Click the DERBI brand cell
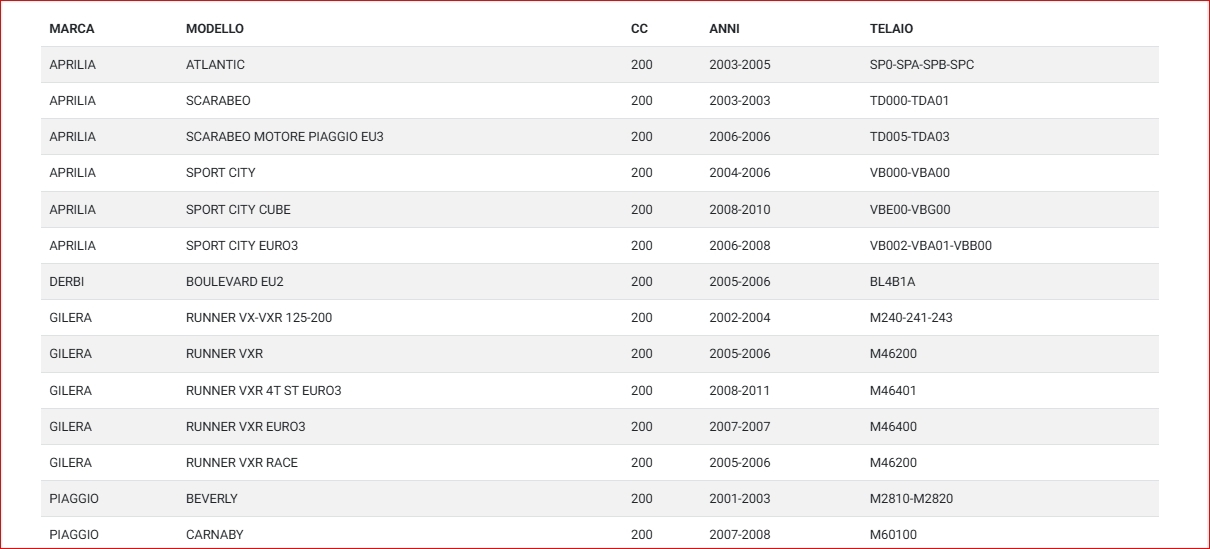 coord(67,282)
